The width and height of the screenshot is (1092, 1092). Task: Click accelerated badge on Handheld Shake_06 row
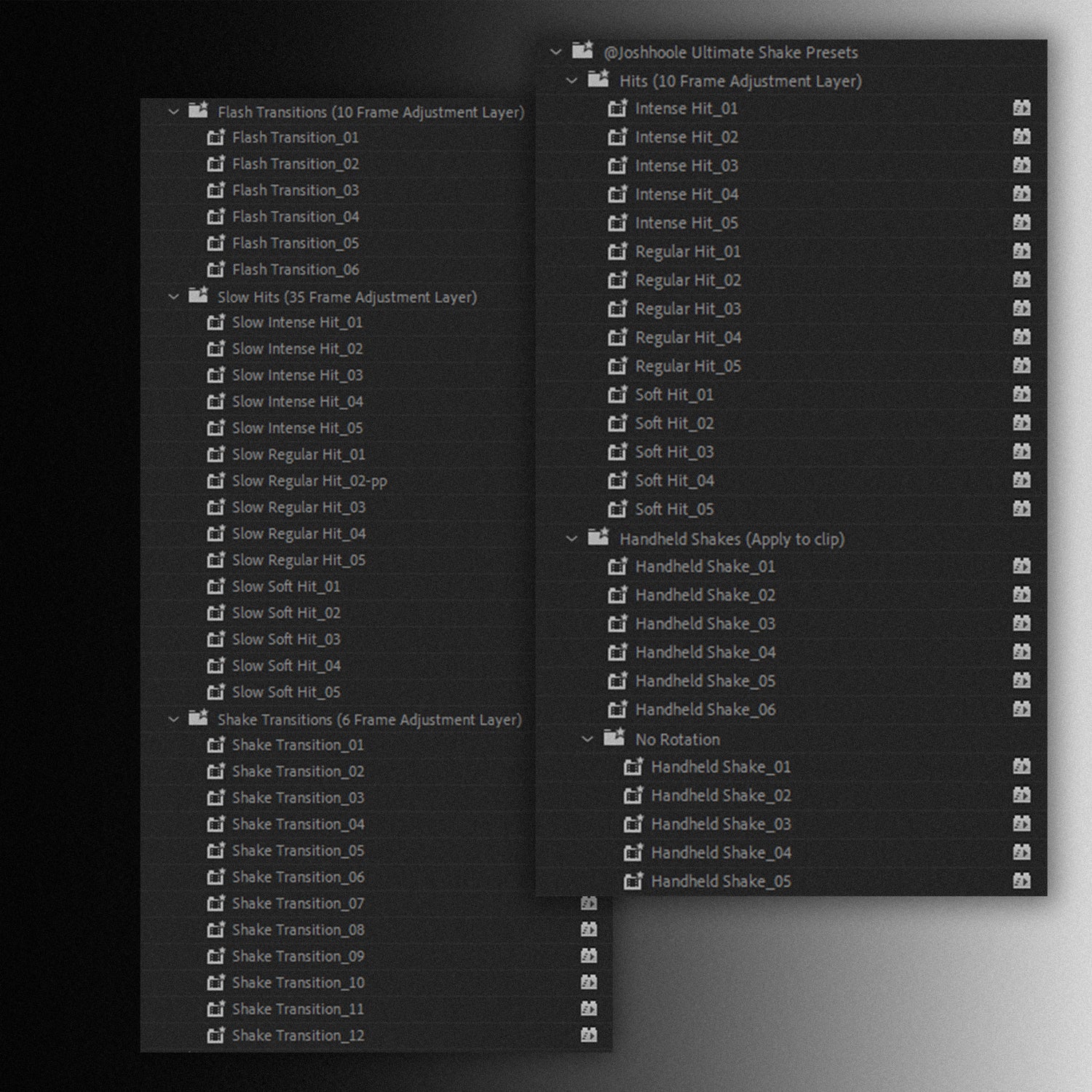point(1021,709)
